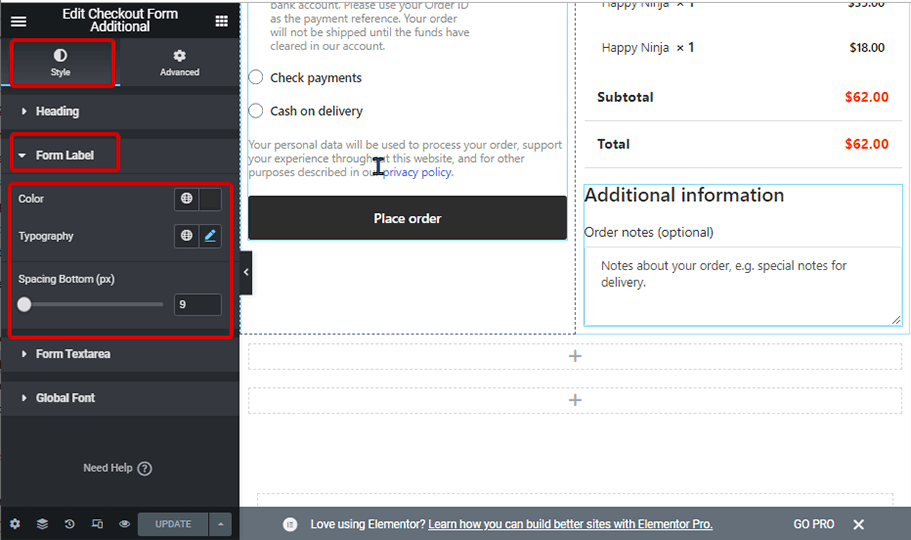Click the Elementor logo in promo bar
Viewport: 911px width, 540px height.
(290, 524)
